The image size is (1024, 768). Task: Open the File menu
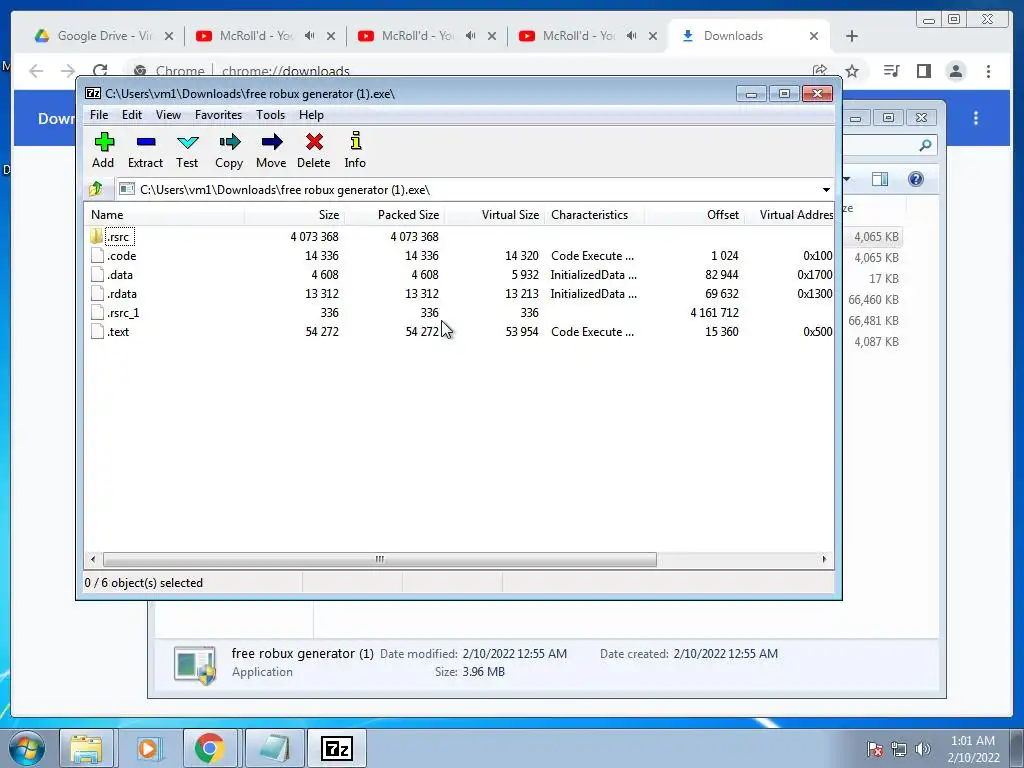(99, 115)
